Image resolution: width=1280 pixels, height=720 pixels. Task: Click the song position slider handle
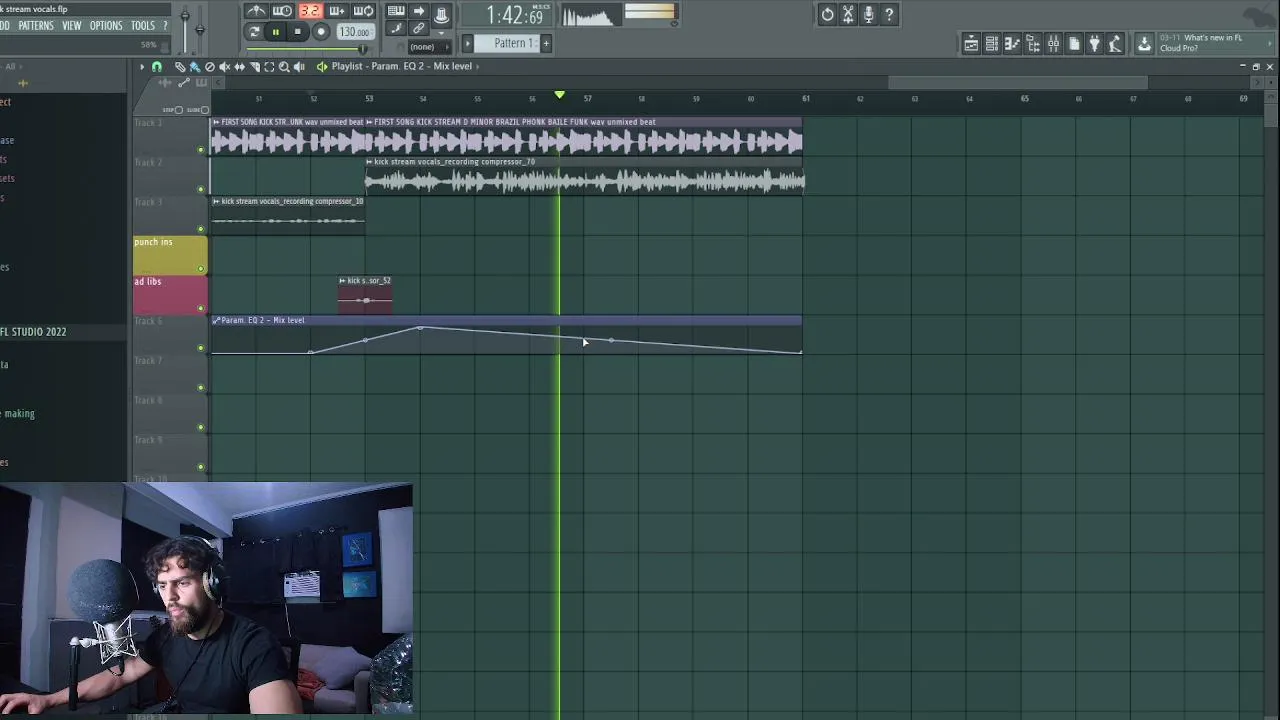362,48
